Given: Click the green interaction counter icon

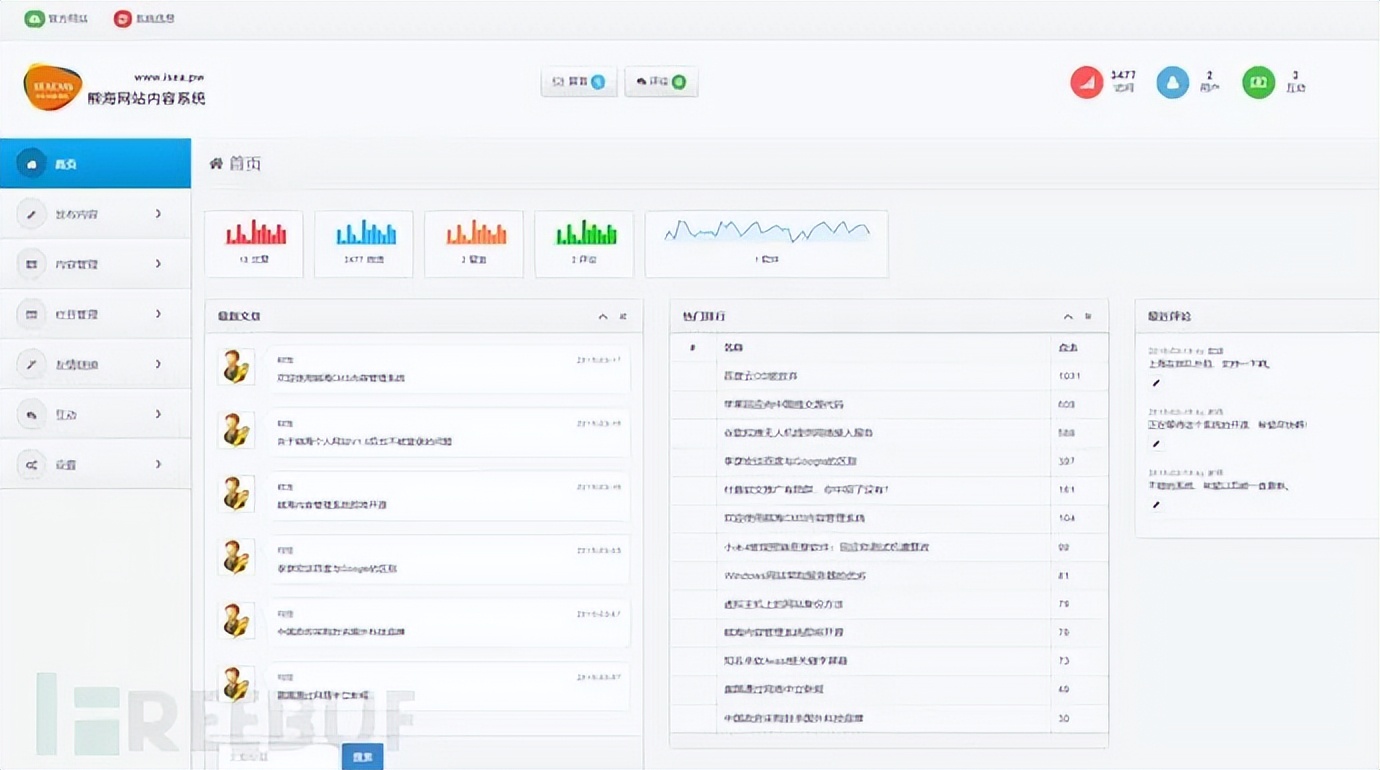Looking at the screenshot, I should tap(1258, 83).
